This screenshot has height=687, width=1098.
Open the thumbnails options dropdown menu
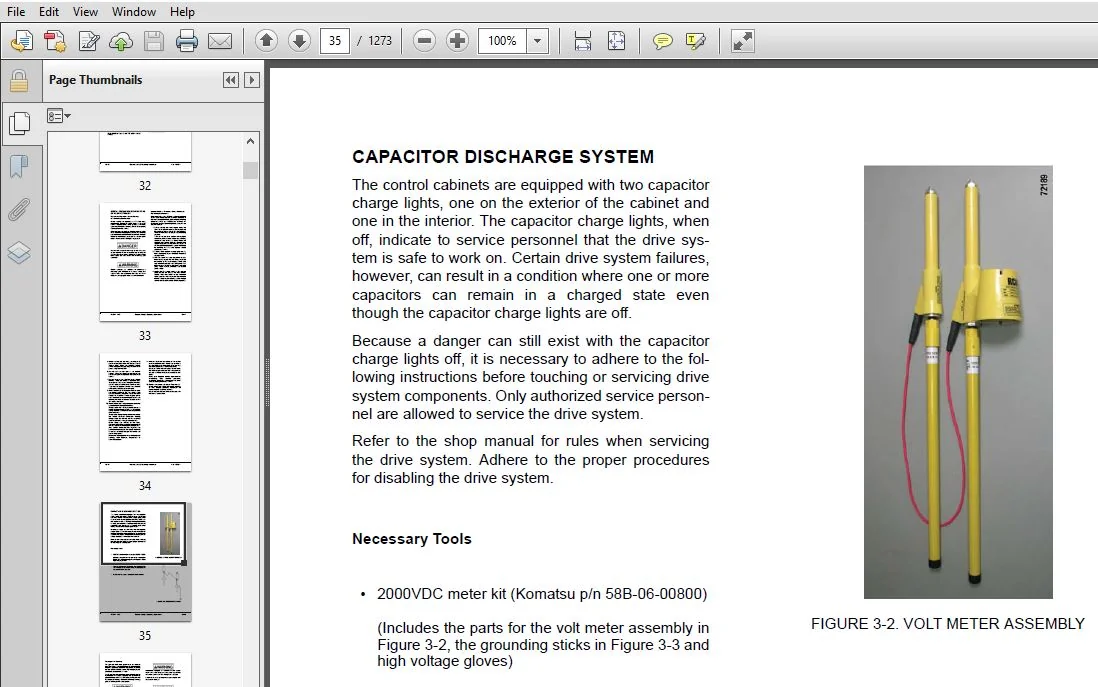pyautogui.click(x=59, y=116)
